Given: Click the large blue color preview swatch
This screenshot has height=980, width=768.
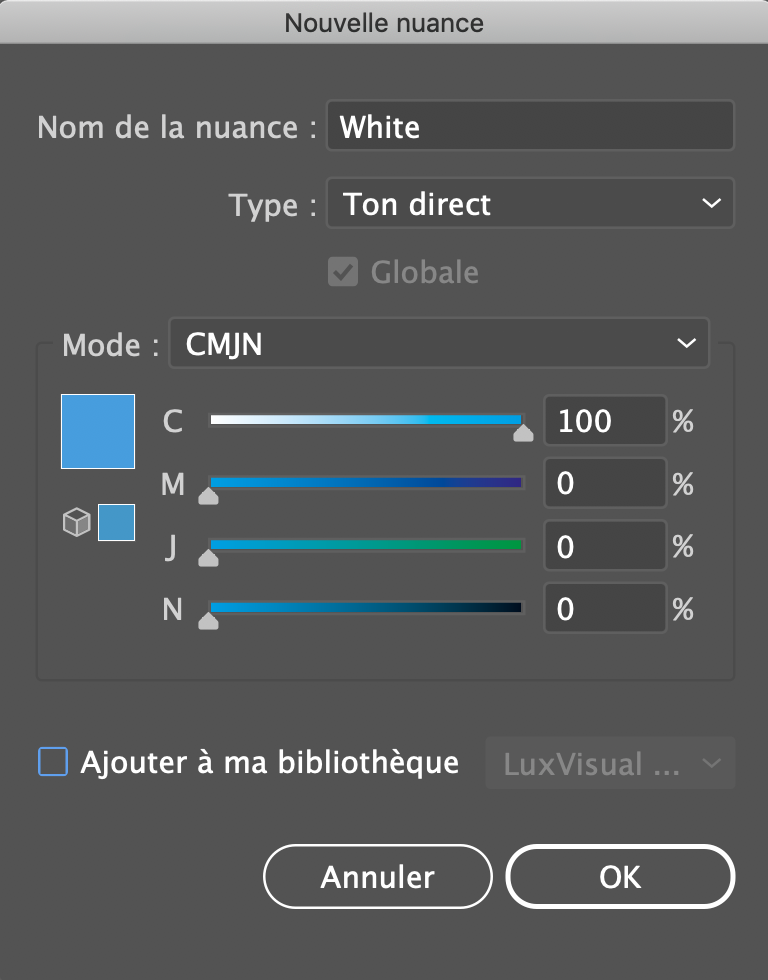Looking at the screenshot, I should point(98,431).
